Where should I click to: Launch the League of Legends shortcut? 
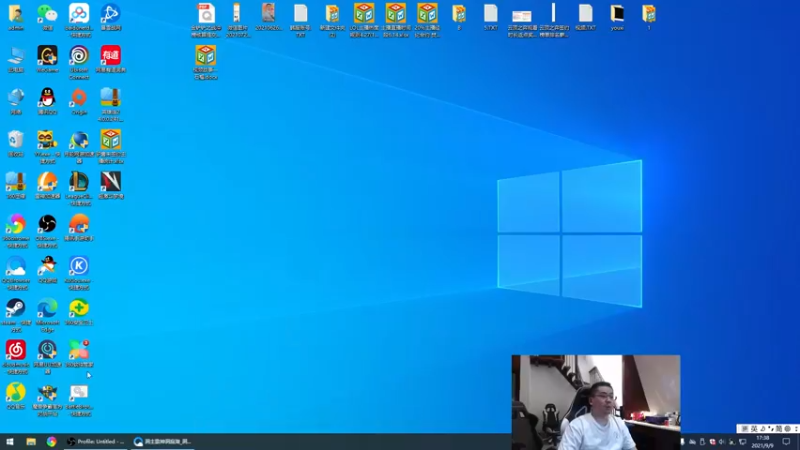pos(79,189)
